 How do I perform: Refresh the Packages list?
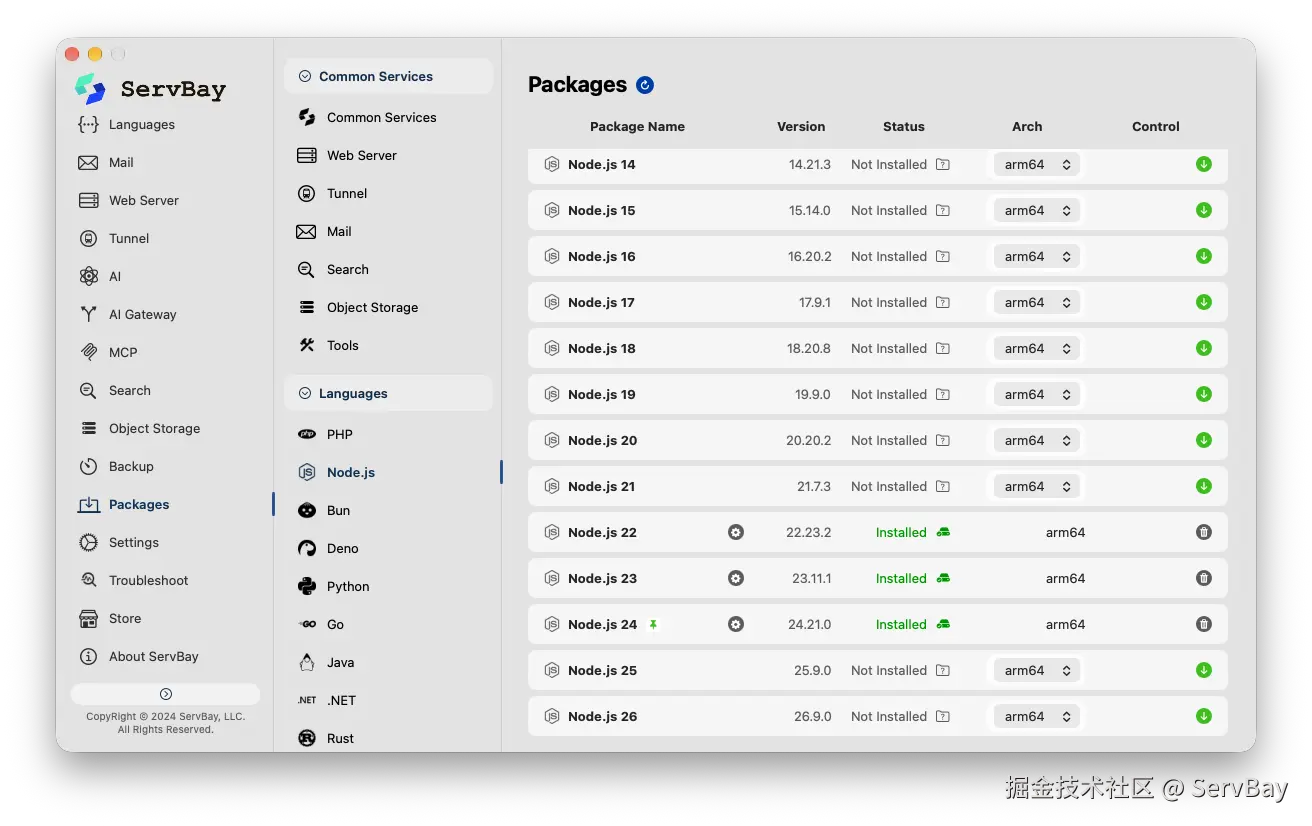[645, 85]
